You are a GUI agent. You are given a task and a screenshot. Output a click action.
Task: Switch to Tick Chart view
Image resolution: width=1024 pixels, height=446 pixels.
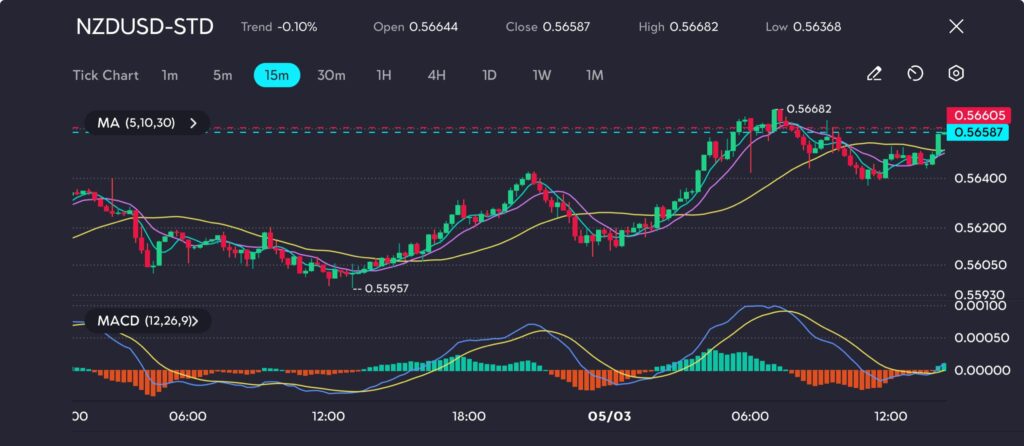105,75
